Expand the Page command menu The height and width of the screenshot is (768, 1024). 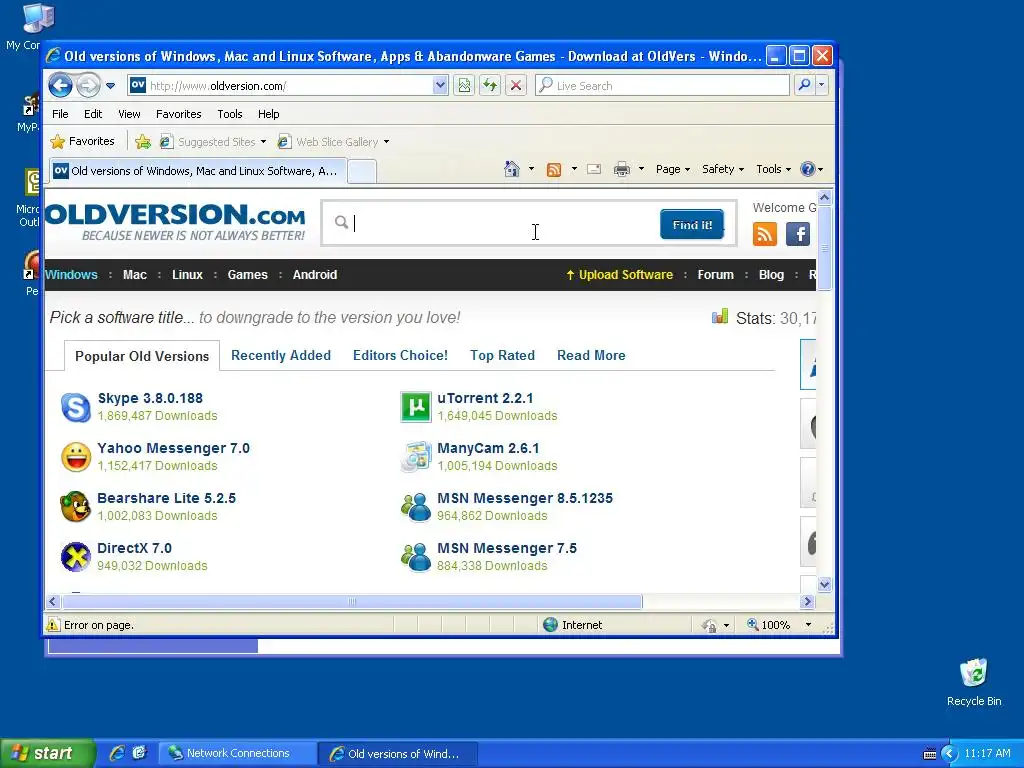point(673,169)
